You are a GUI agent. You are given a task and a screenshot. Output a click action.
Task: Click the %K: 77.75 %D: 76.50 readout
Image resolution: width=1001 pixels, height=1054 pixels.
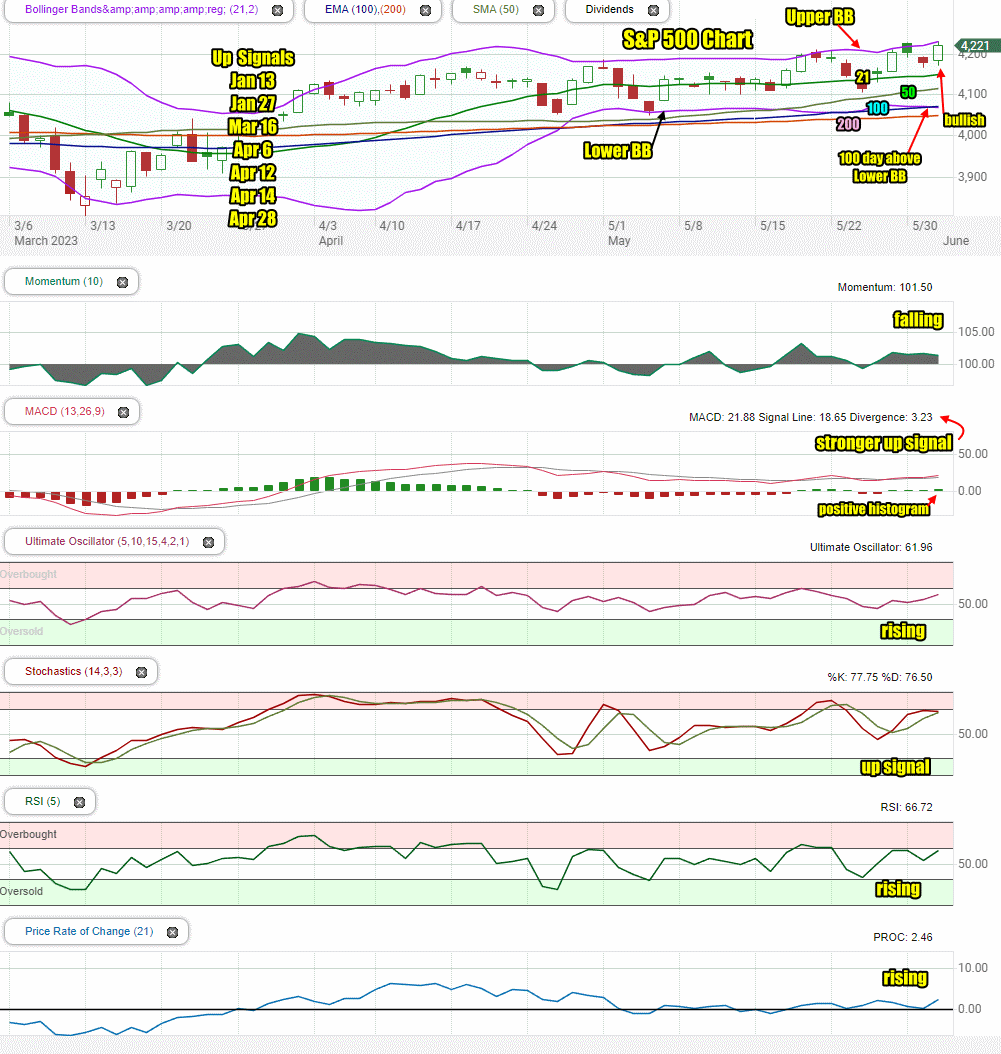(x=879, y=677)
